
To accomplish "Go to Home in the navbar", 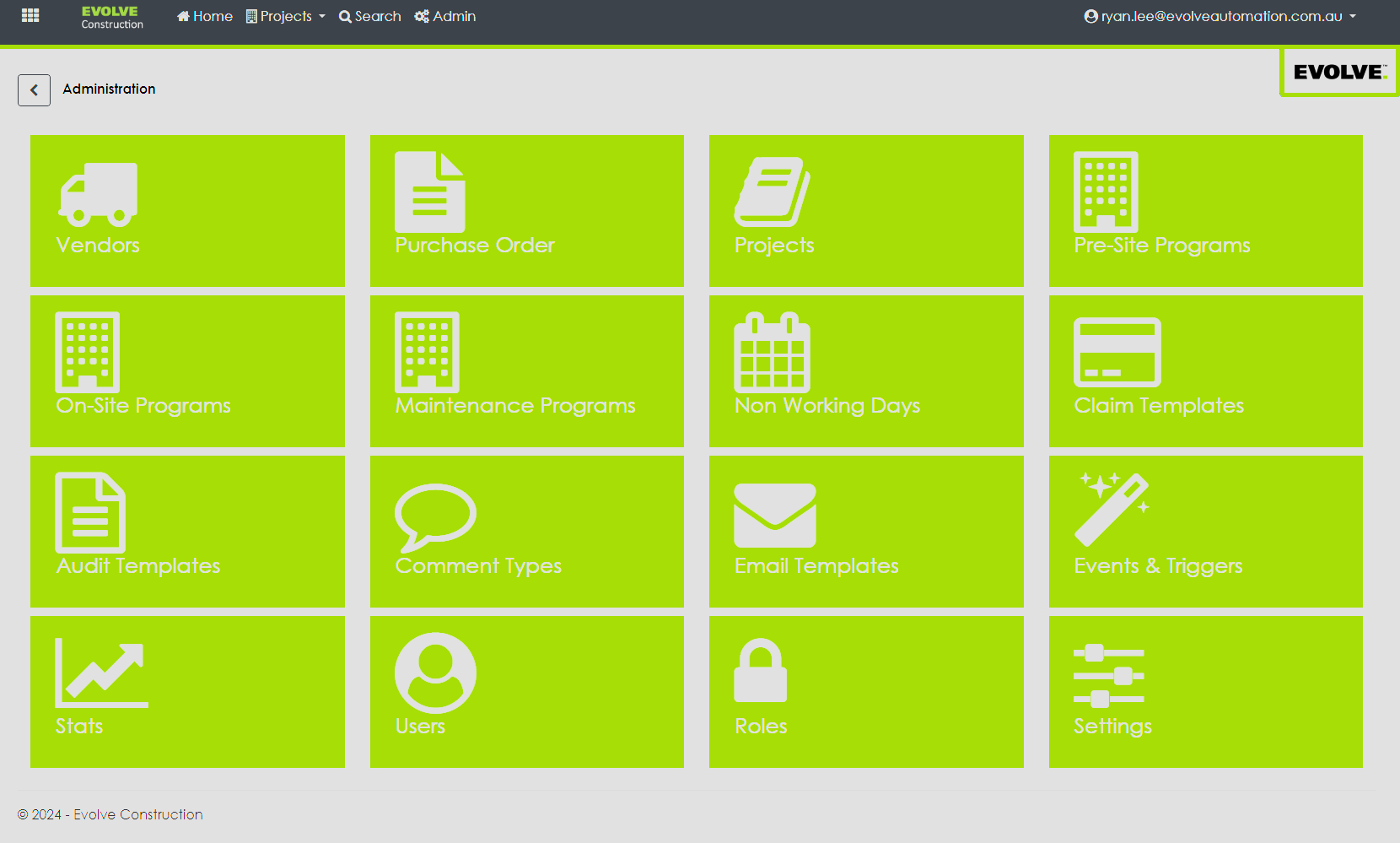I will [x=205, y=17].
